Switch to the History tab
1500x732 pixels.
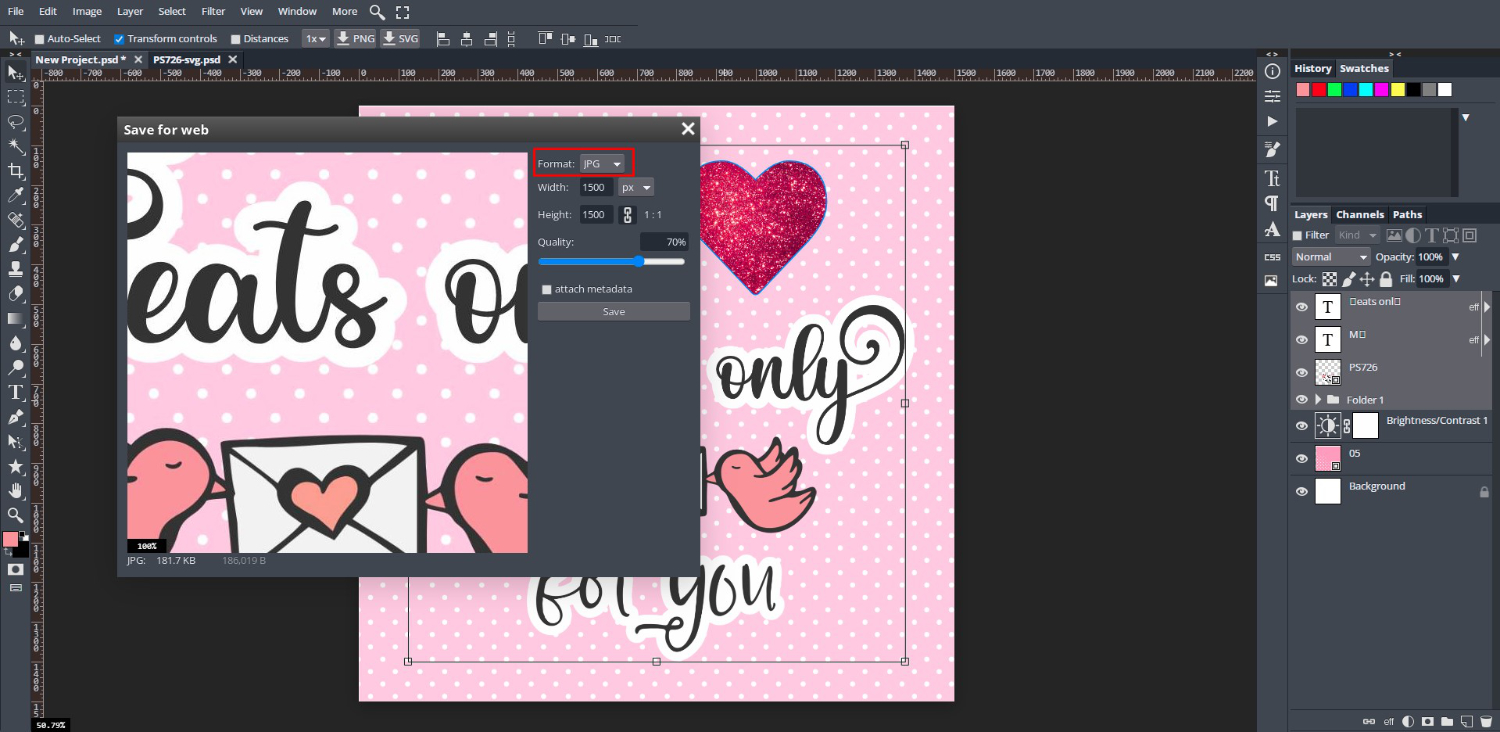pos(1313,68)
